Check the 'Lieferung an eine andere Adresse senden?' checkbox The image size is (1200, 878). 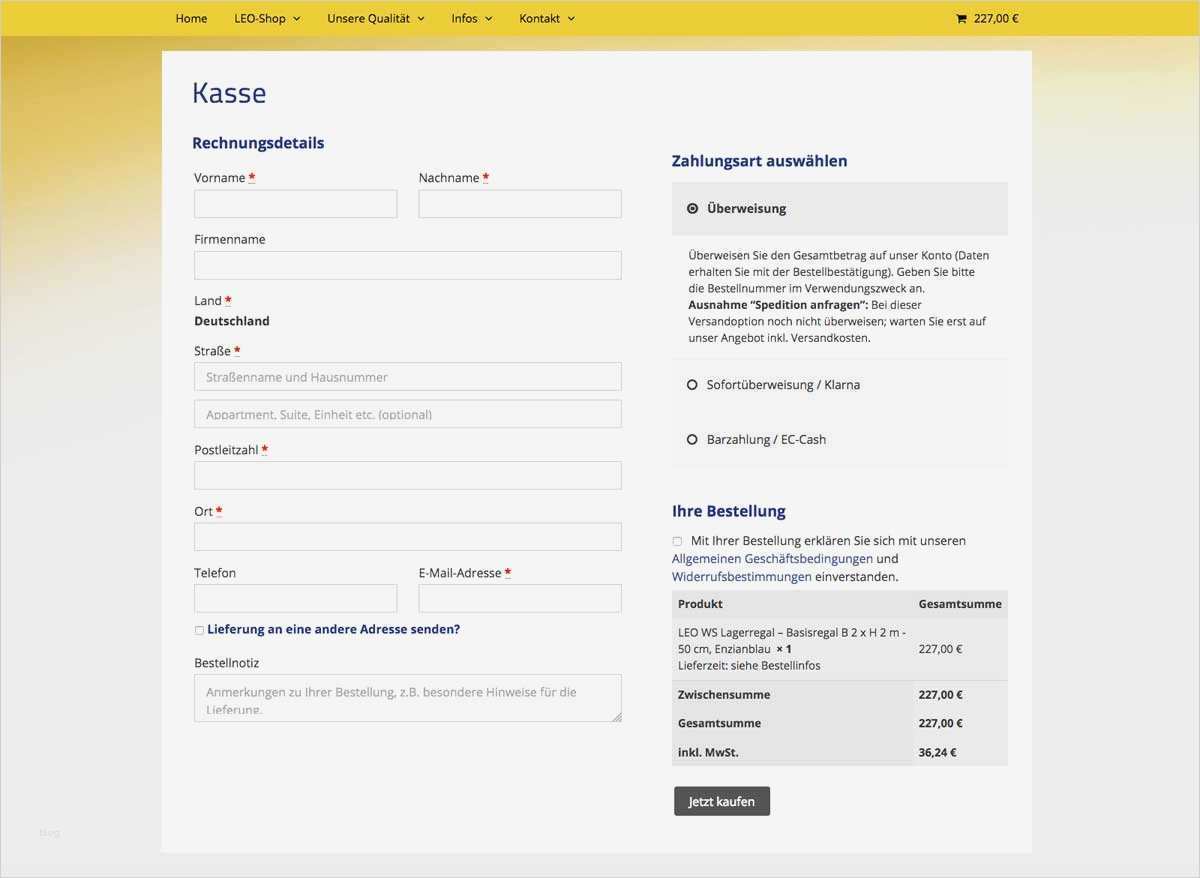click(x=199, y=629)
